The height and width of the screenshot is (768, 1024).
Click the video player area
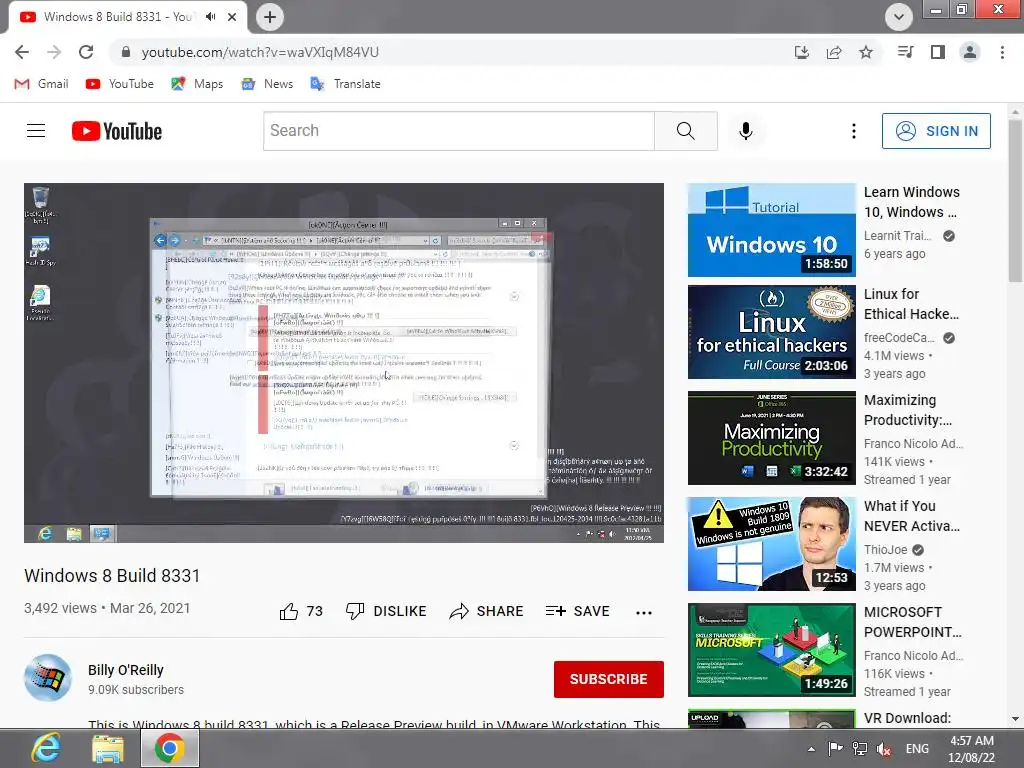(344, 362)
